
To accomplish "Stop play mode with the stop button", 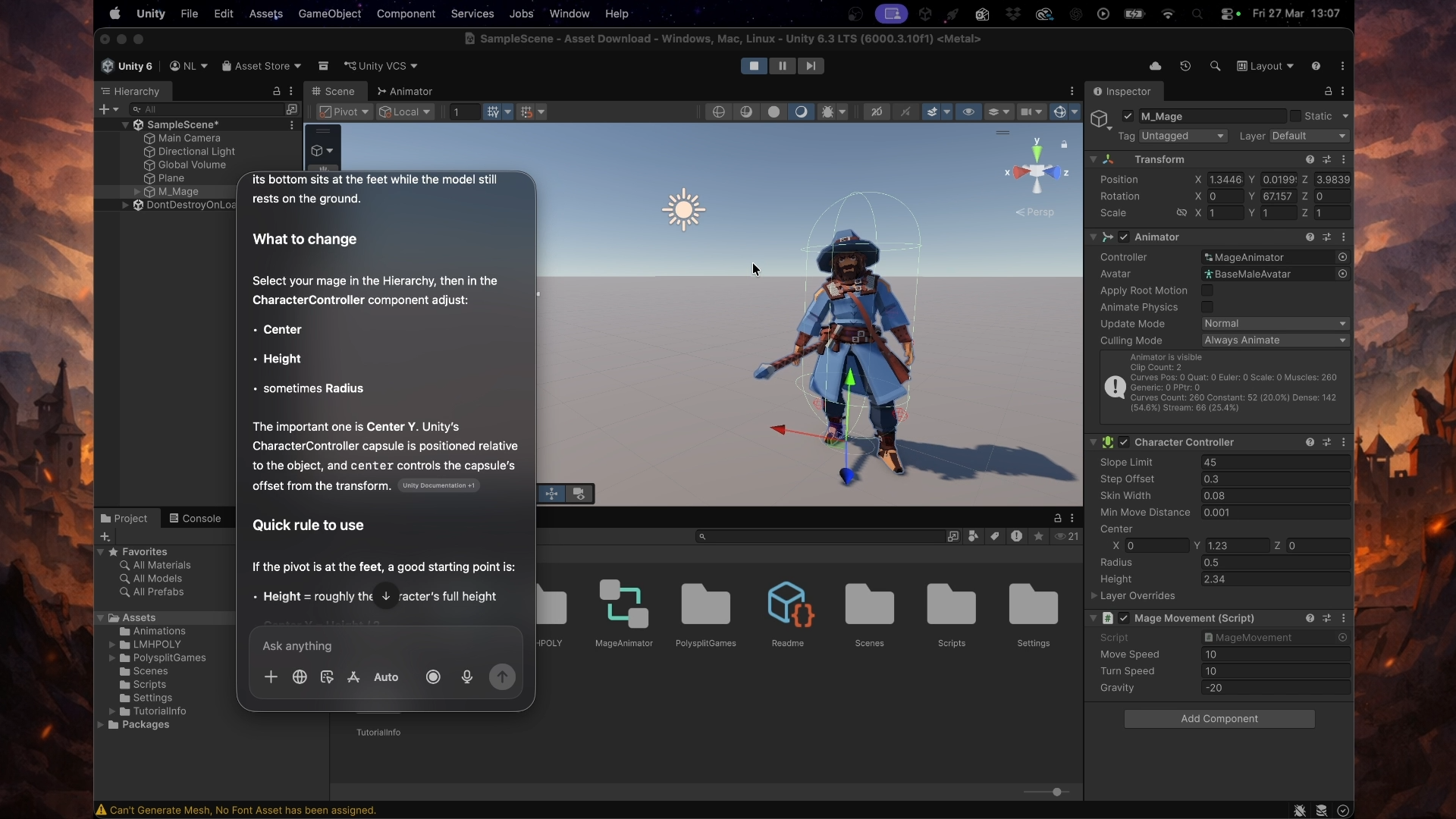I will 754,66.
